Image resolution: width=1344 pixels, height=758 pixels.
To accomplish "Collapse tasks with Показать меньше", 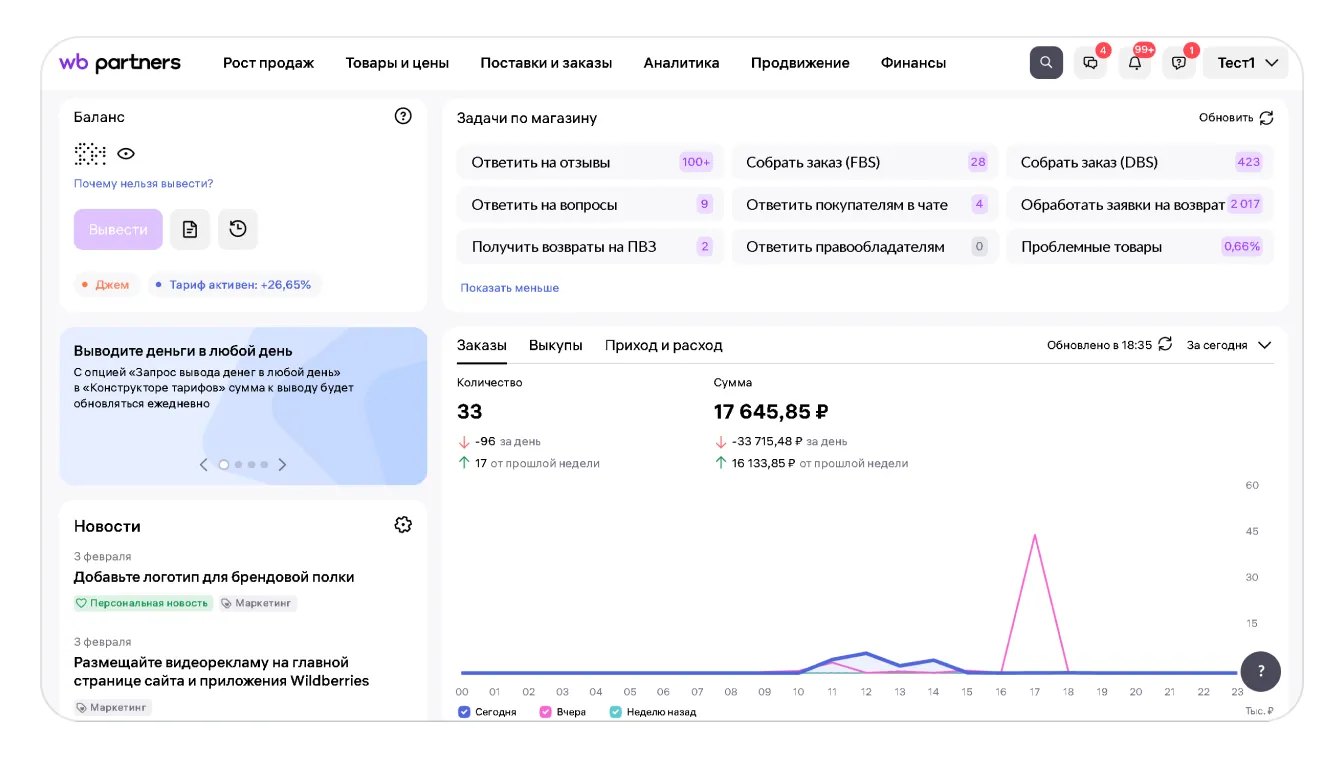I will point(509,288).
